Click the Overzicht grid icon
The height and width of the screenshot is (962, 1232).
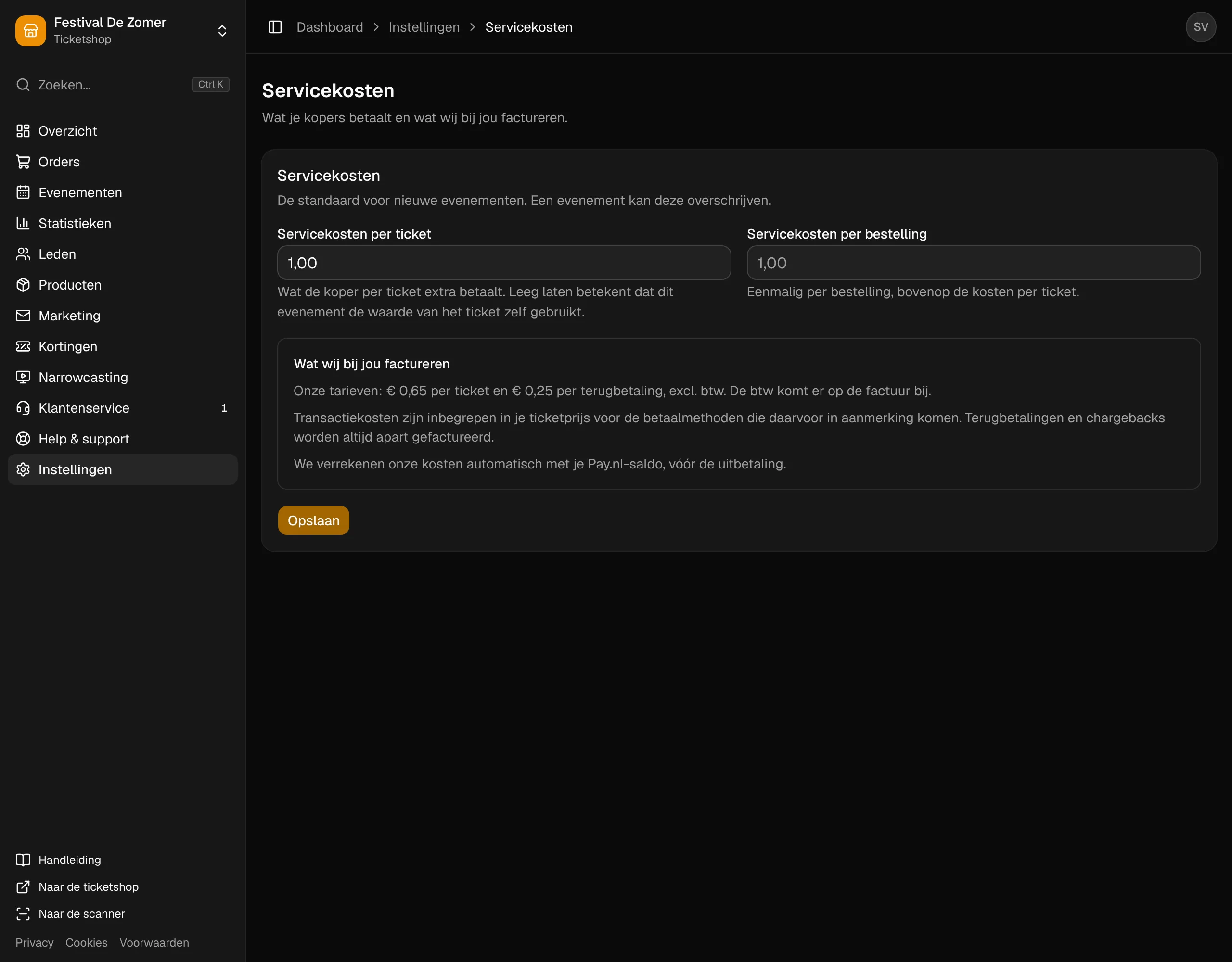(23, 131)
